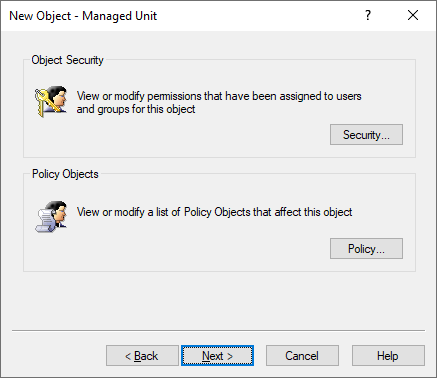The image size is (437, 378).
Task: Open Help from the bottom button row
Action: 388,356
